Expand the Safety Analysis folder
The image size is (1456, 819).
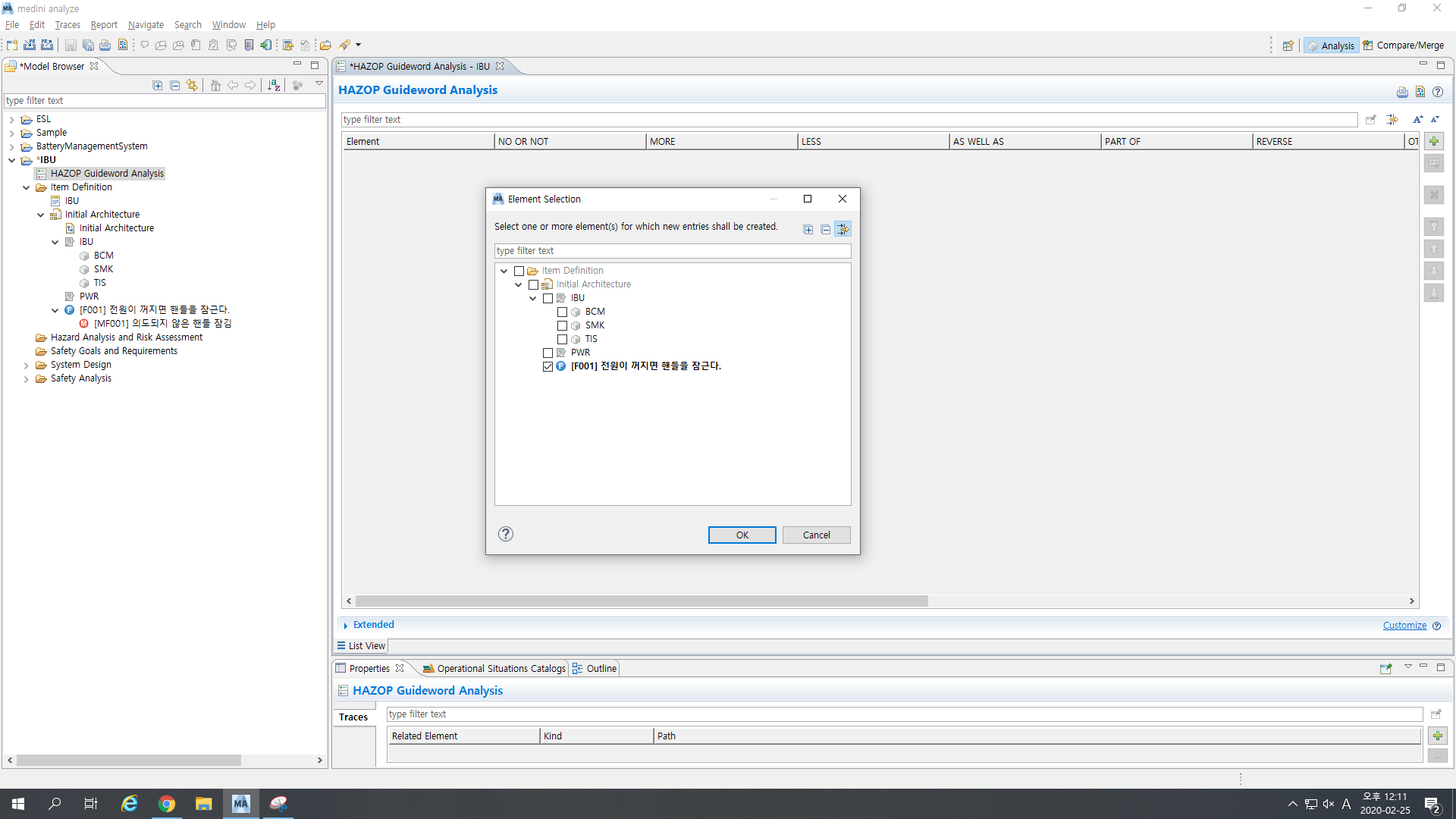[27, 378]
